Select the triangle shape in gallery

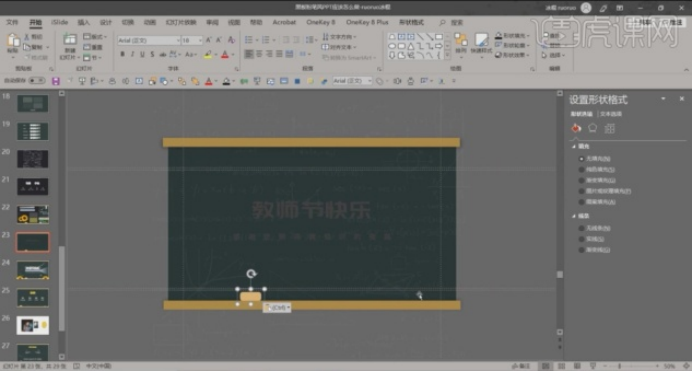411,46
